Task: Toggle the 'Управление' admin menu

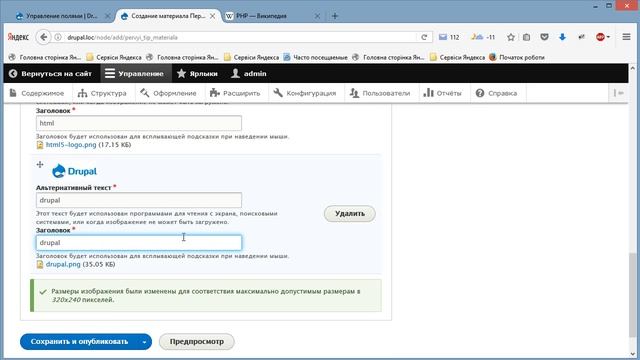Action: 134,73
